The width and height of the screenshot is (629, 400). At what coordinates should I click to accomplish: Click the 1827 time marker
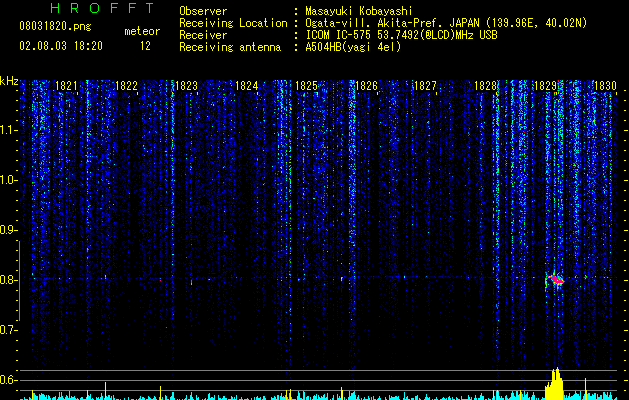(x=425, y=86)
